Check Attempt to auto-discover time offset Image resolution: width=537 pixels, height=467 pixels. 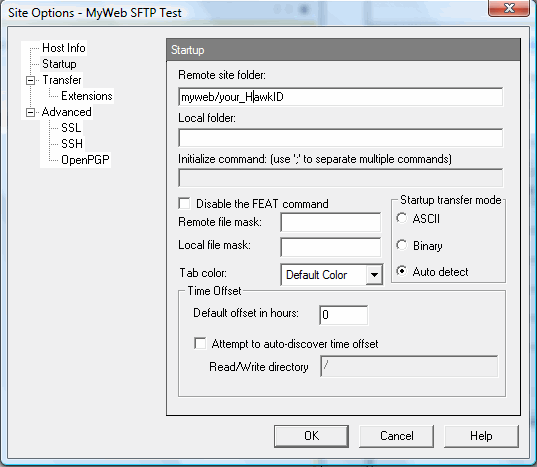tap(200, 343)
